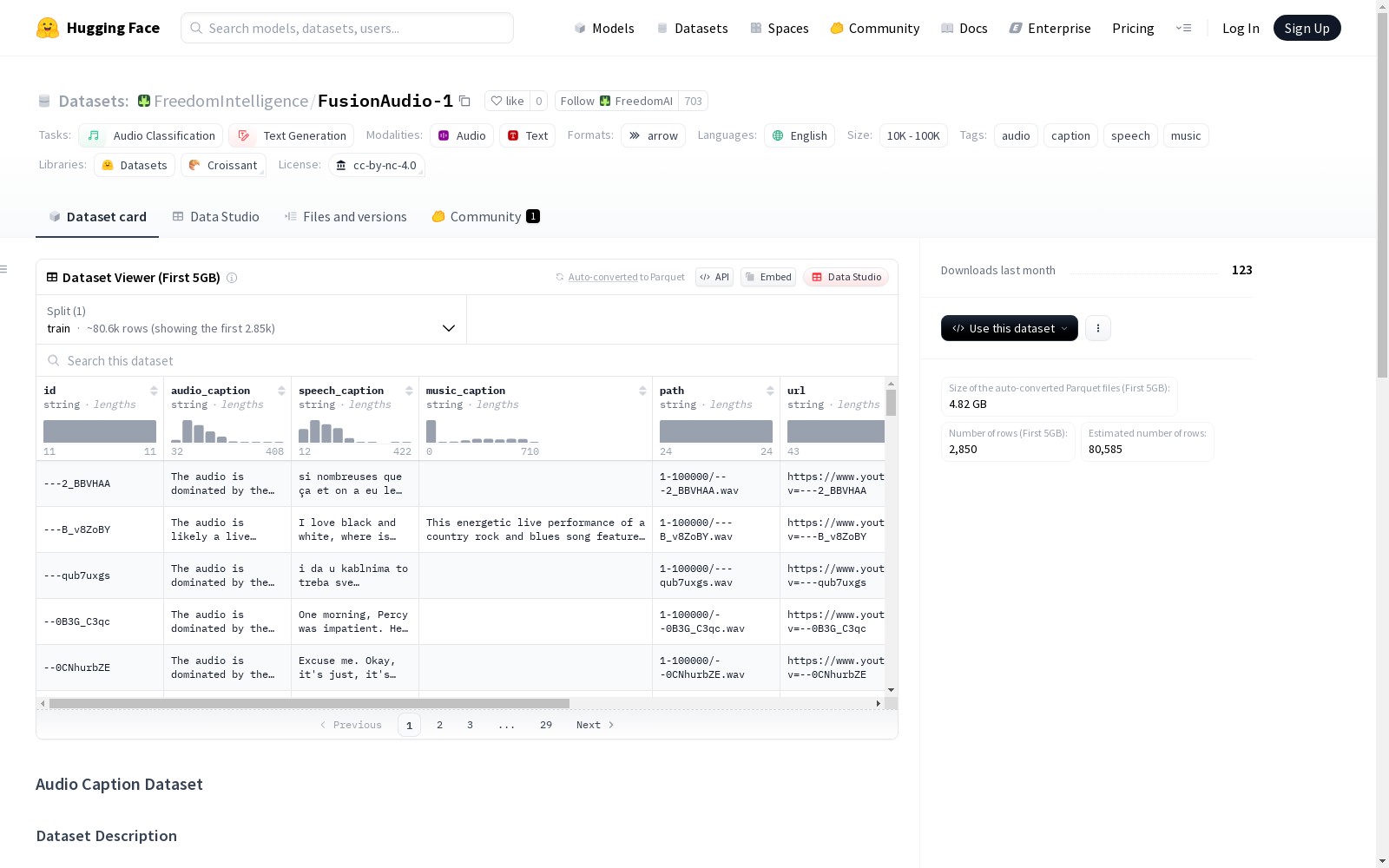
Task: Sort the audio_caption column
Action: tap(281, 391)
